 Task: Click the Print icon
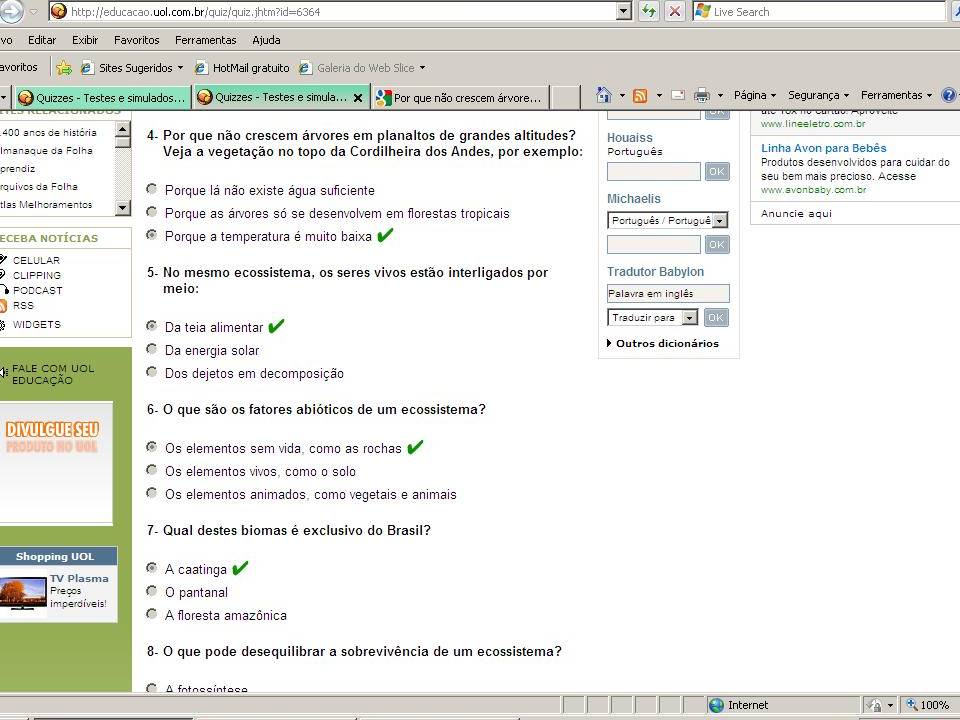coord(702,95)
